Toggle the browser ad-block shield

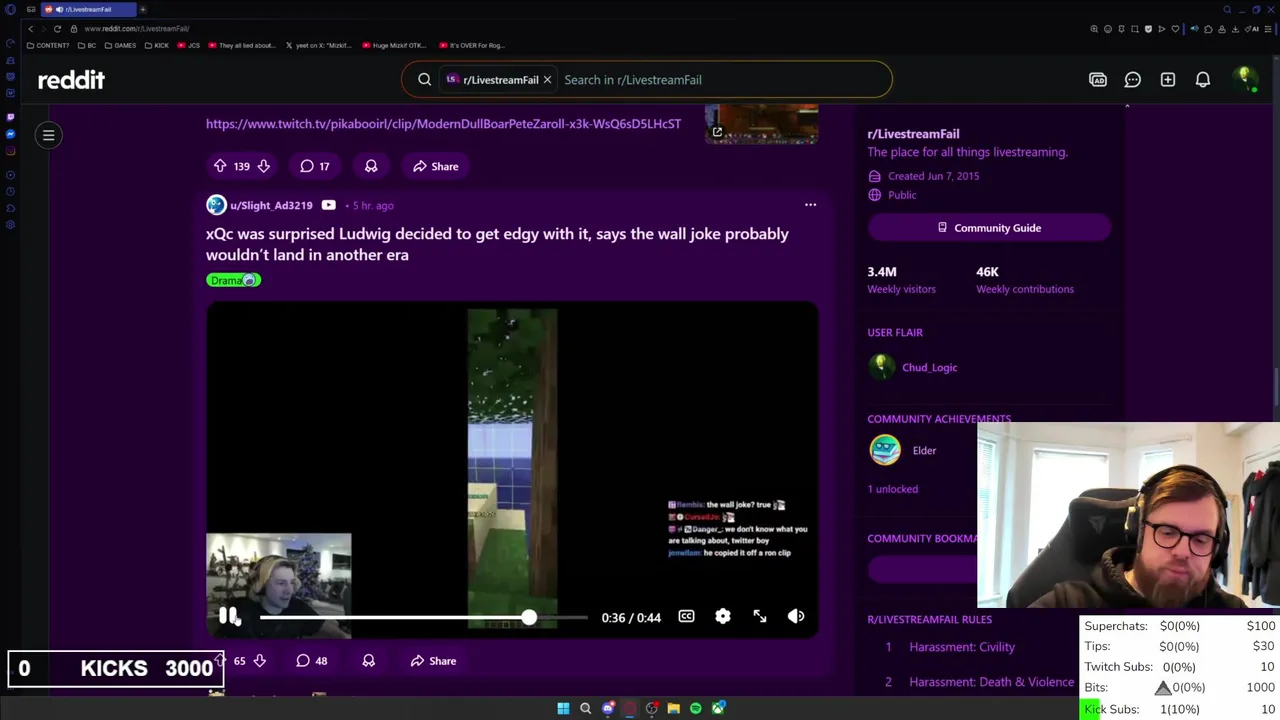click(1148, 28)
